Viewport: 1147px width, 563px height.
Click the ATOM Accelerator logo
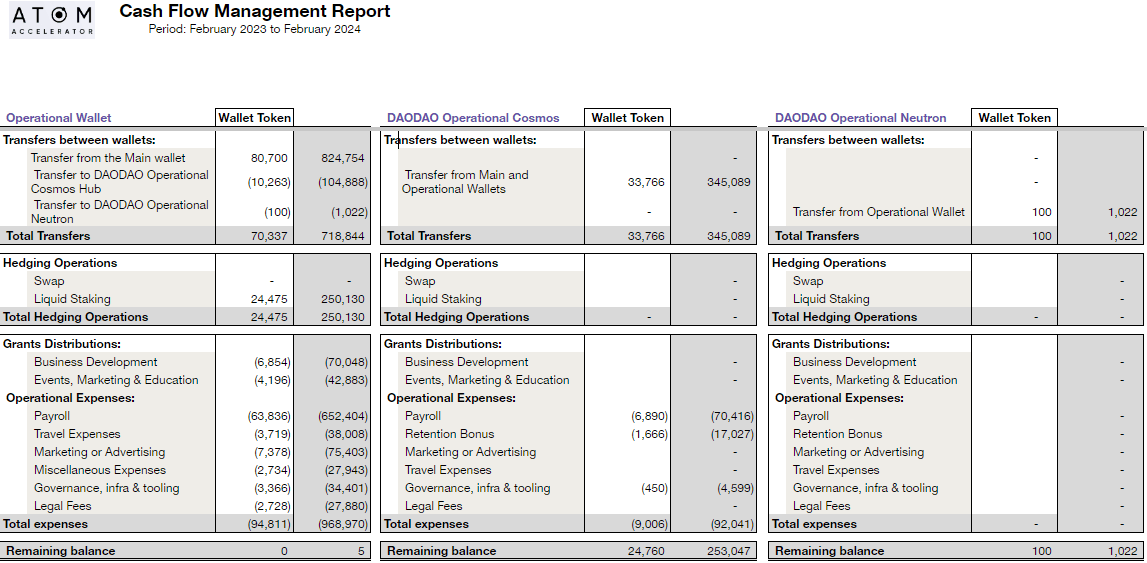coord(52,20)
